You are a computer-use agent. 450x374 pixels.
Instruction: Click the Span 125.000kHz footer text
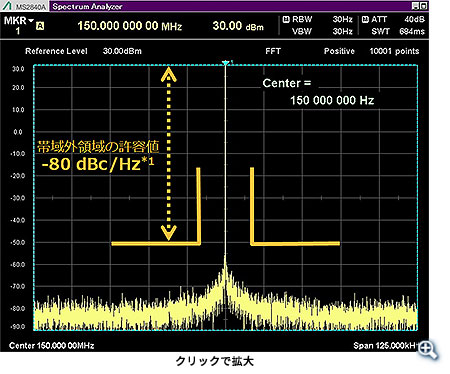[x=386, y=345]
